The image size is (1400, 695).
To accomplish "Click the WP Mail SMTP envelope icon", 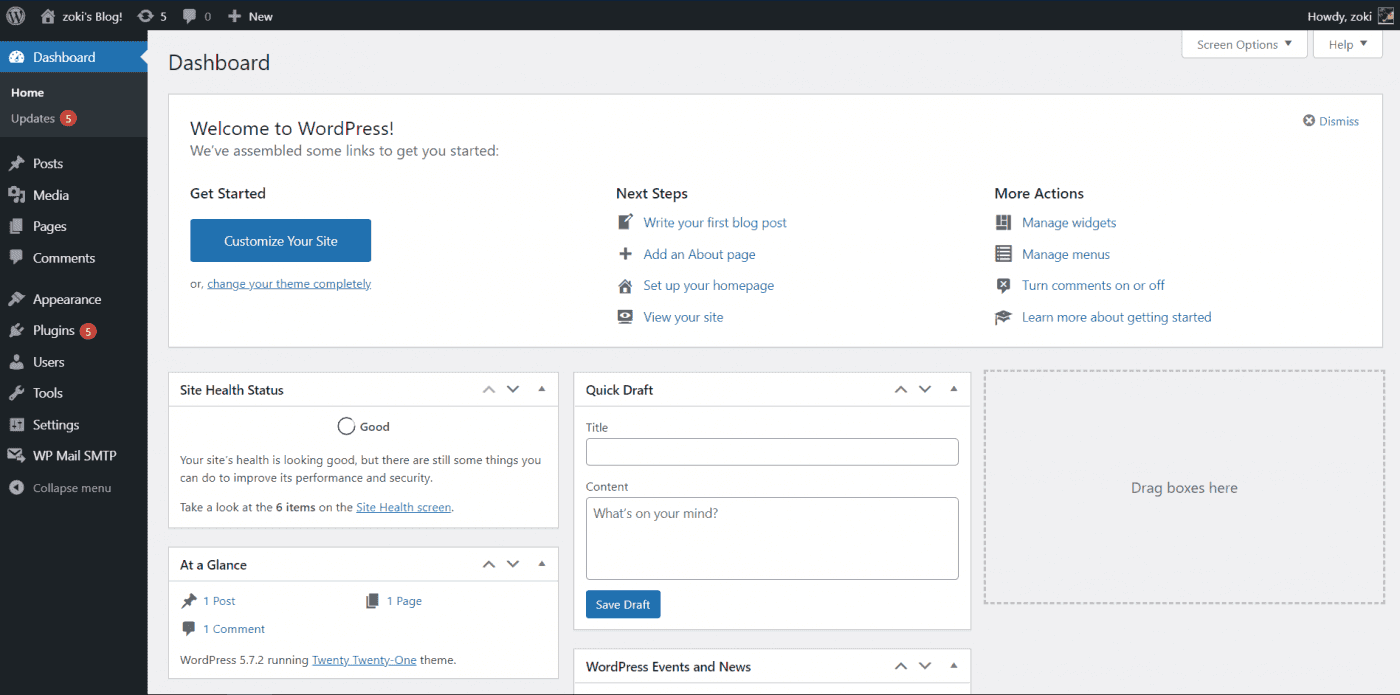I will click(16, 455).
